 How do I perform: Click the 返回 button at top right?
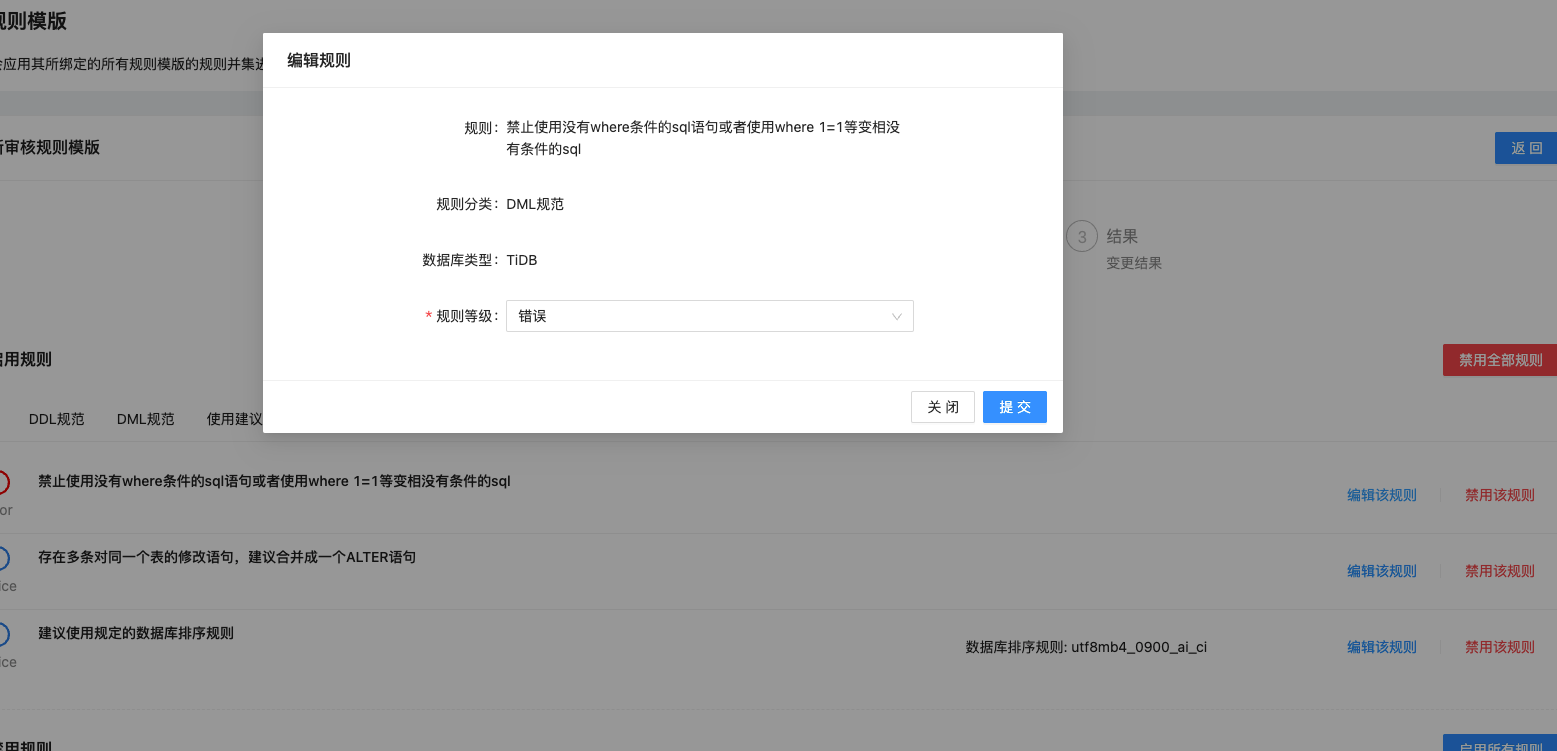(x=1528, y=147)
